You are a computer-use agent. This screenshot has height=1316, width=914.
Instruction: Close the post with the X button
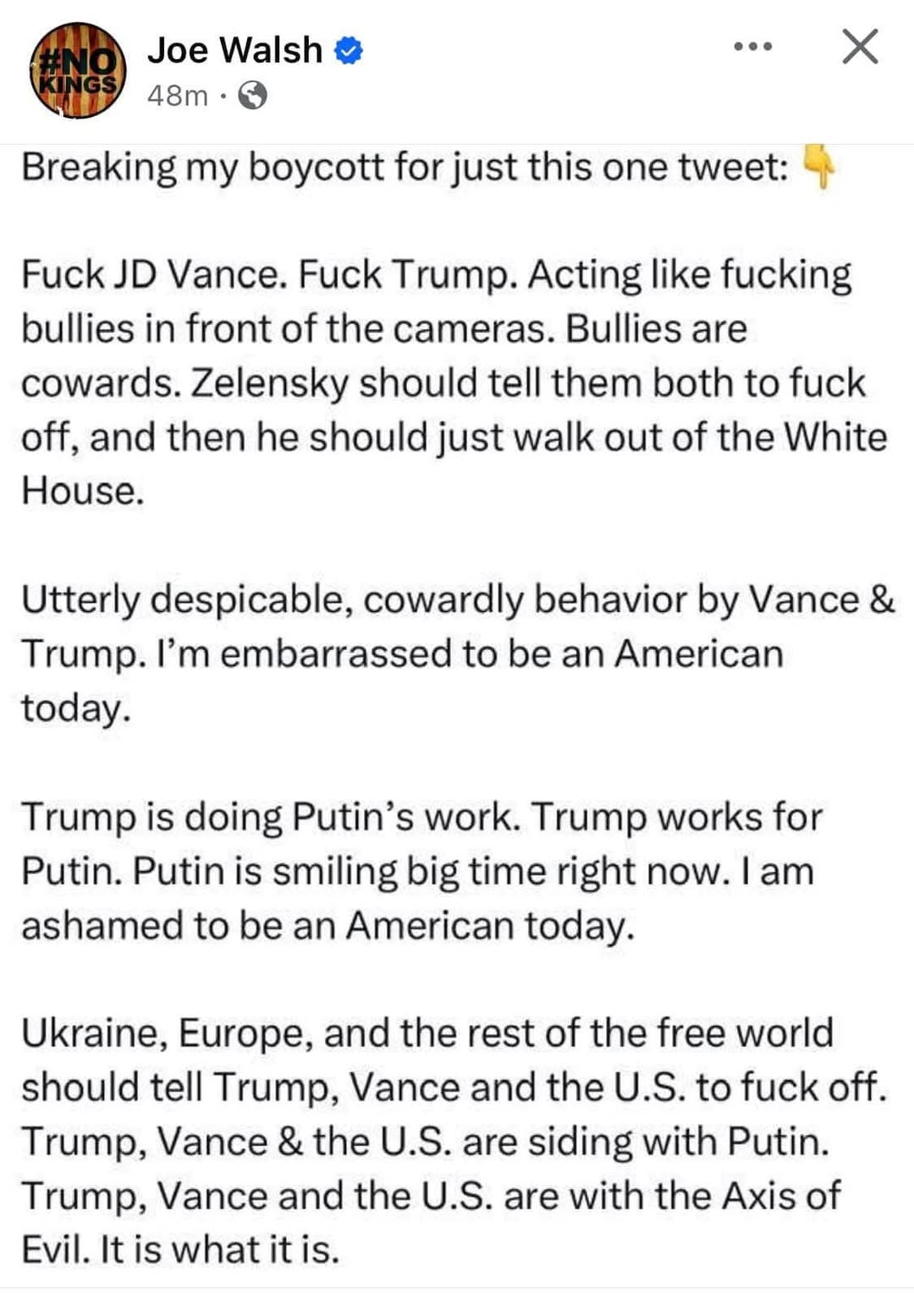pos(860,47)
